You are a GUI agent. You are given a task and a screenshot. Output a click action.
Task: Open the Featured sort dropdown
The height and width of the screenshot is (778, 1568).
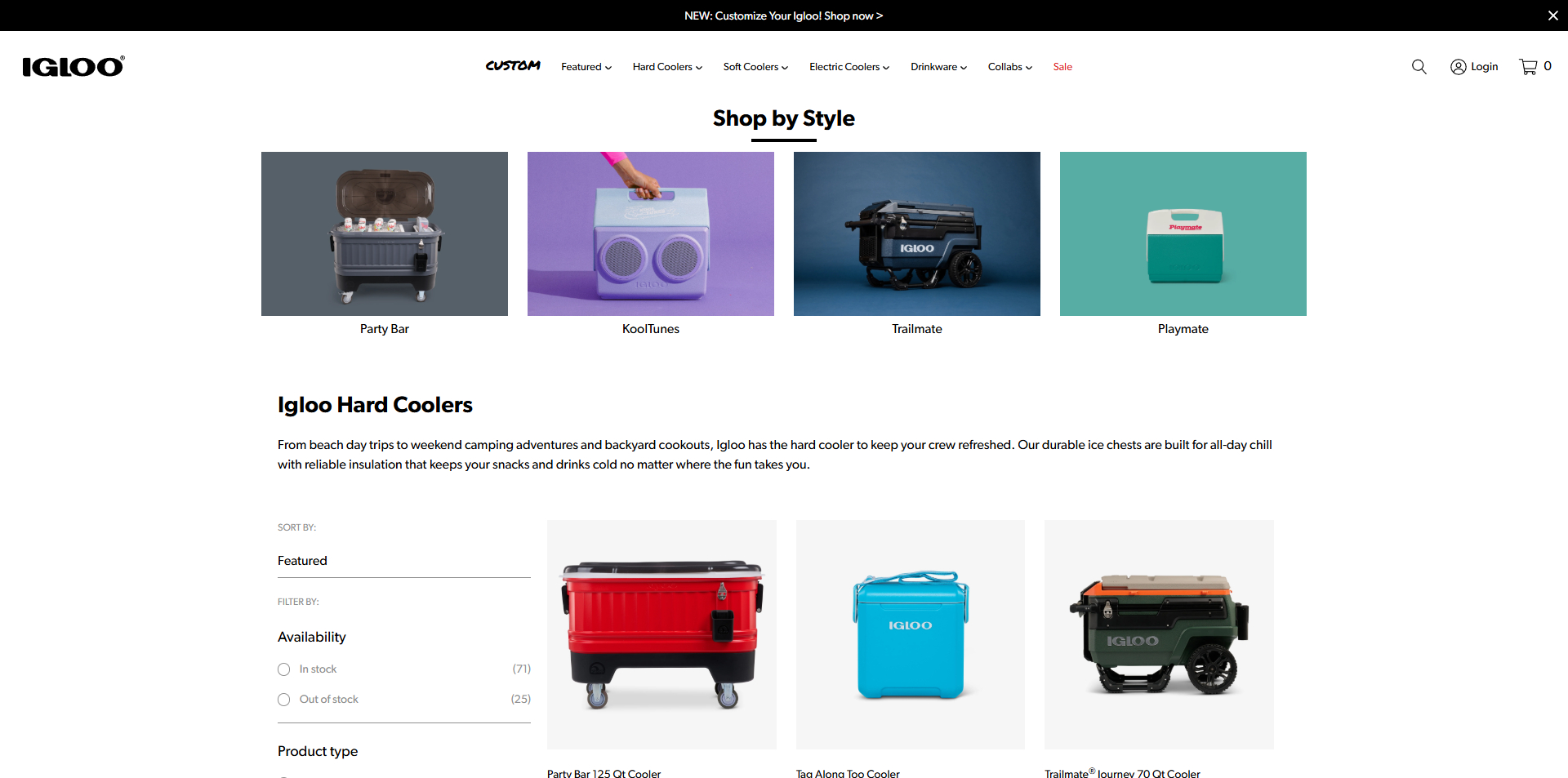pos(404,561)
